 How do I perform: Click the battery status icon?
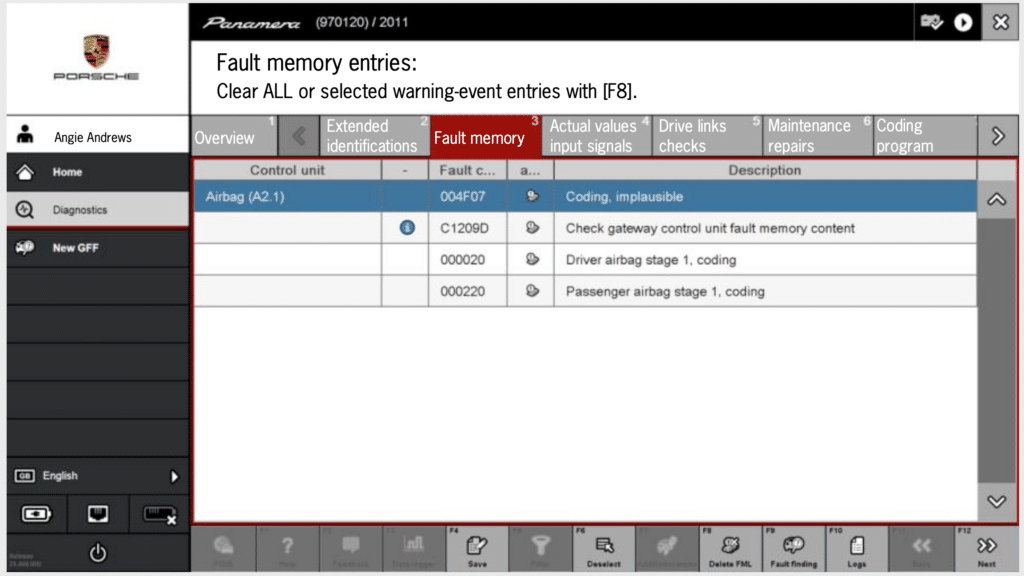36,514
